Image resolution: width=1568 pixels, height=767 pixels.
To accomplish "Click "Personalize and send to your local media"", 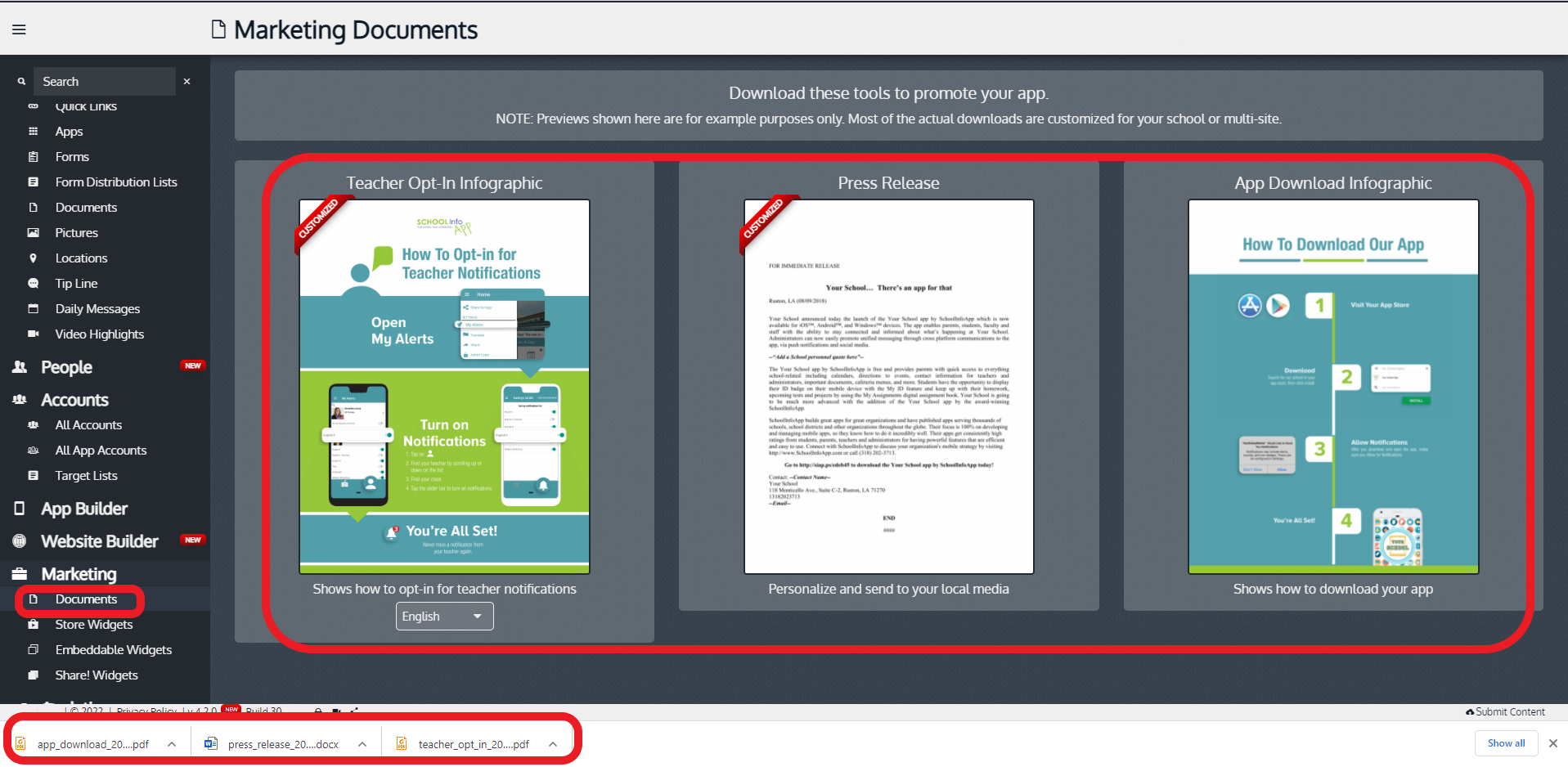I will pos(888,589).
